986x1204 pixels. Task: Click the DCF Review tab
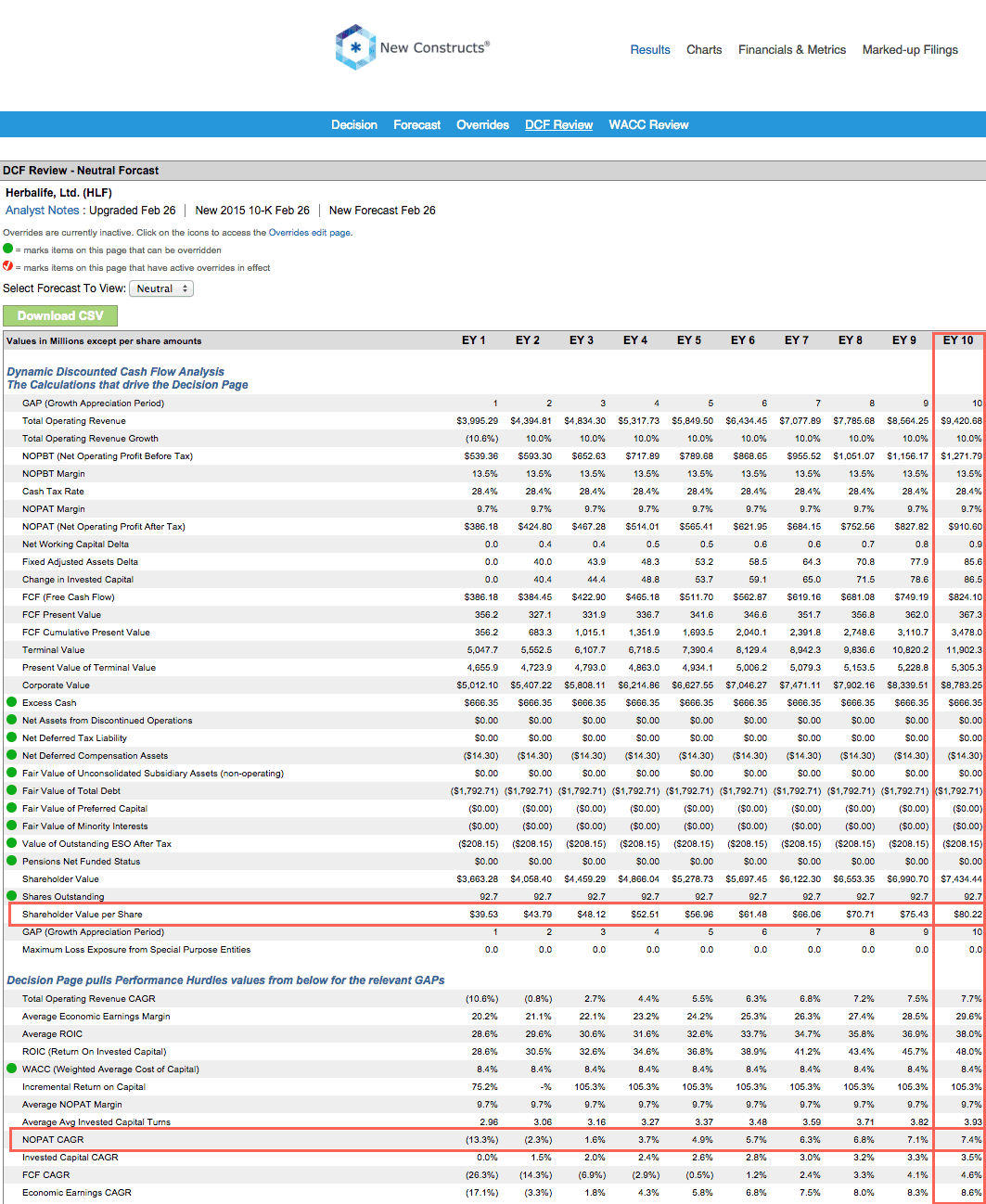click(x=558, y=125)
